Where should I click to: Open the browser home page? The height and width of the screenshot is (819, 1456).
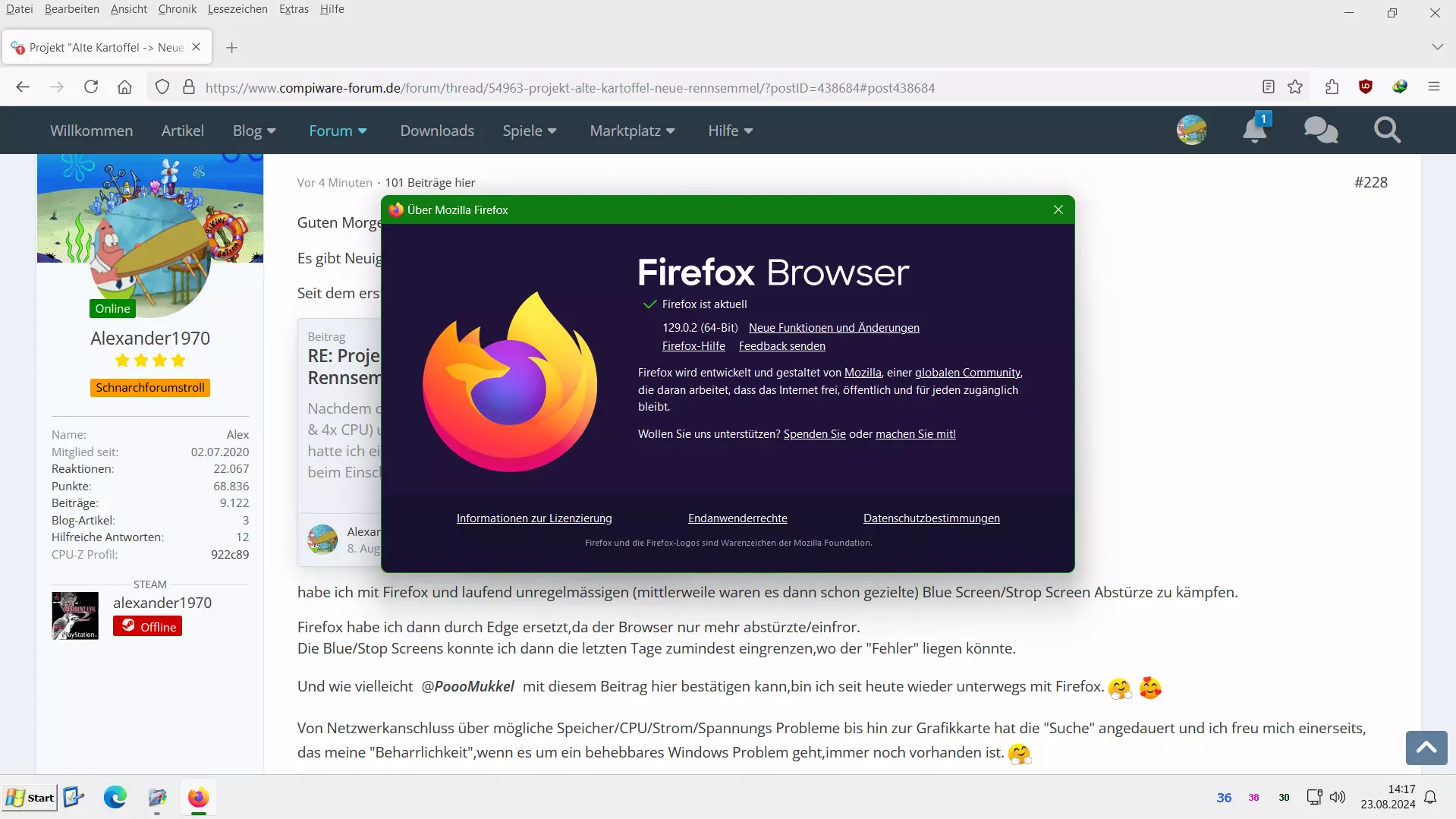pyautogui.click(x=124, y=87)
